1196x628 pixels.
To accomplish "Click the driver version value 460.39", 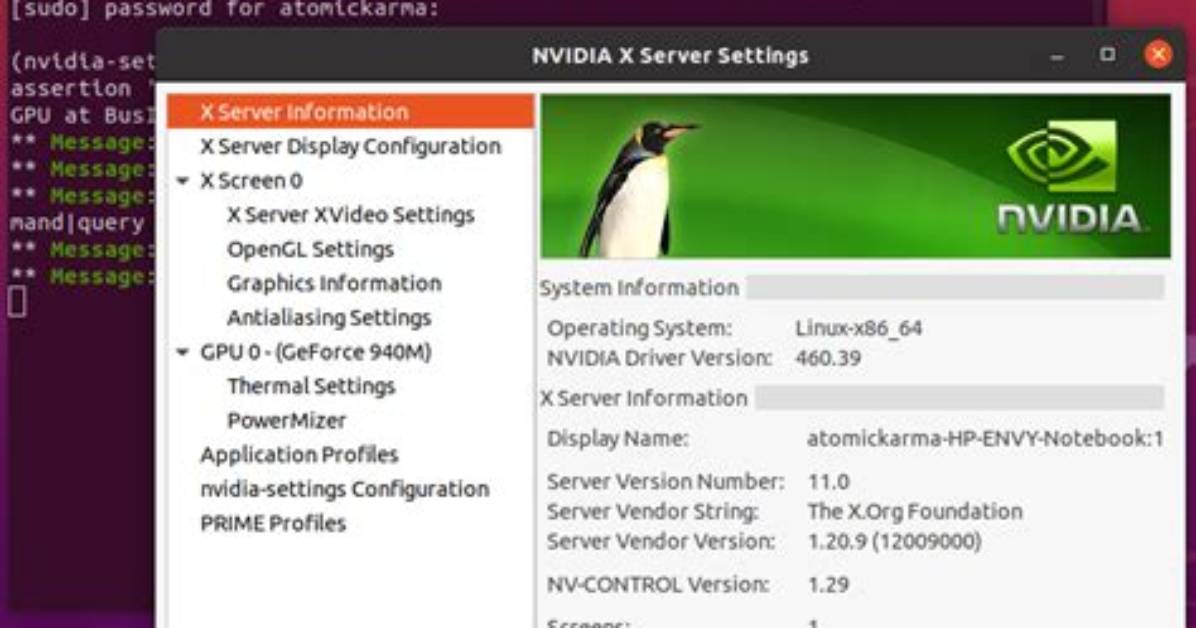I will click(828, 358).
